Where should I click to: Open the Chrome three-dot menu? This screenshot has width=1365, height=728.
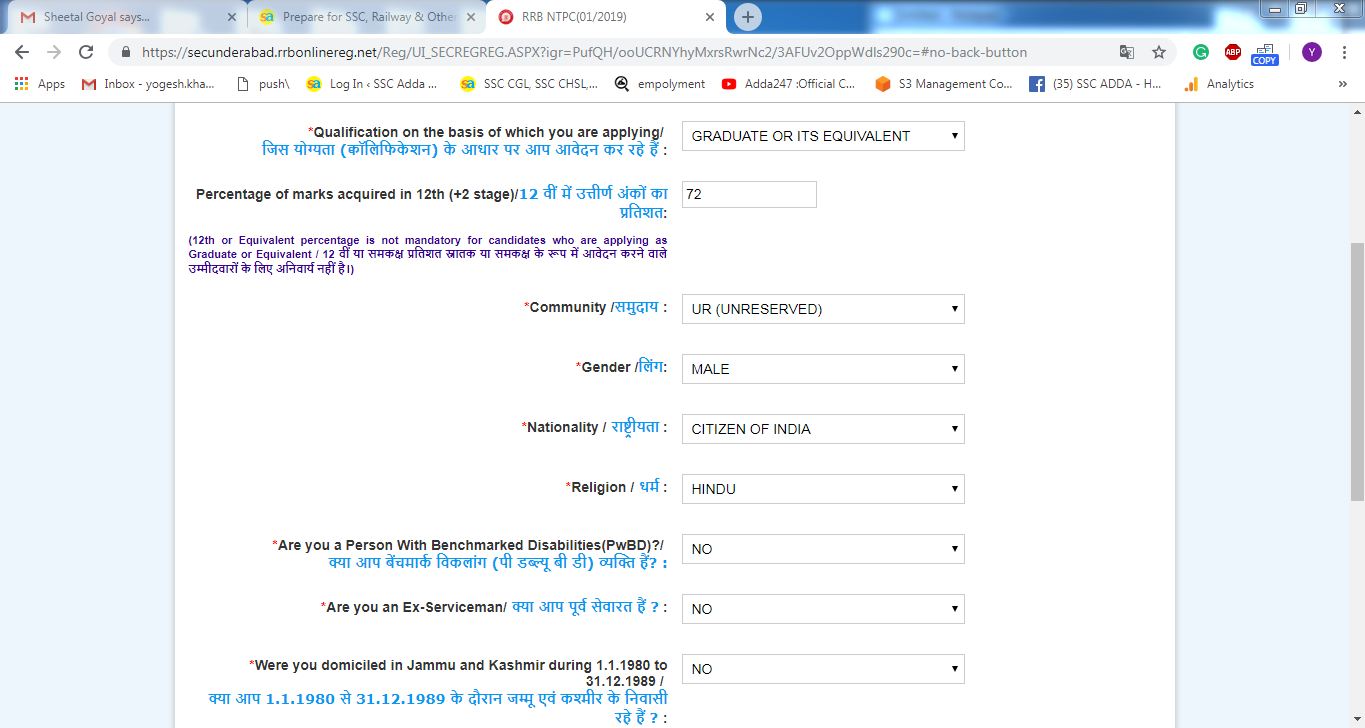pyautogui.click(x=1343, y=52)
